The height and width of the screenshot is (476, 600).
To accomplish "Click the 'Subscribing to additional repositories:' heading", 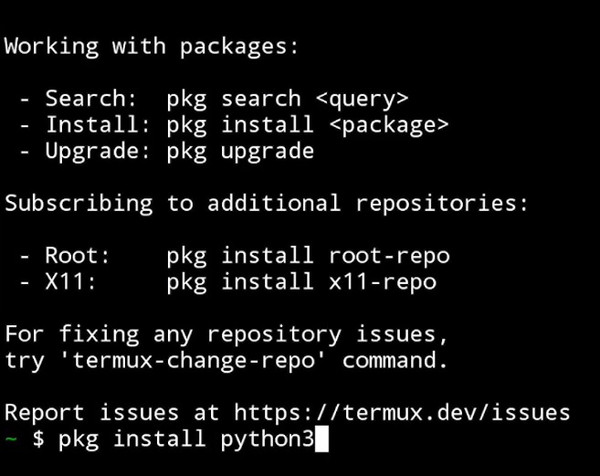I will pyautogui.click(x=267, y=203).
